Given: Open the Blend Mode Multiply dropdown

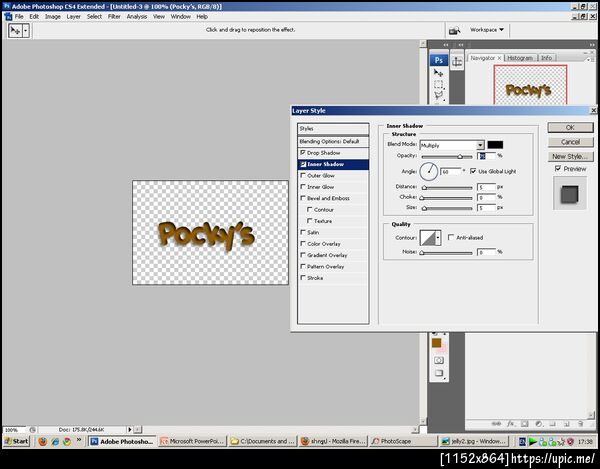Looking at the screenshot, I should coord(452,145).
